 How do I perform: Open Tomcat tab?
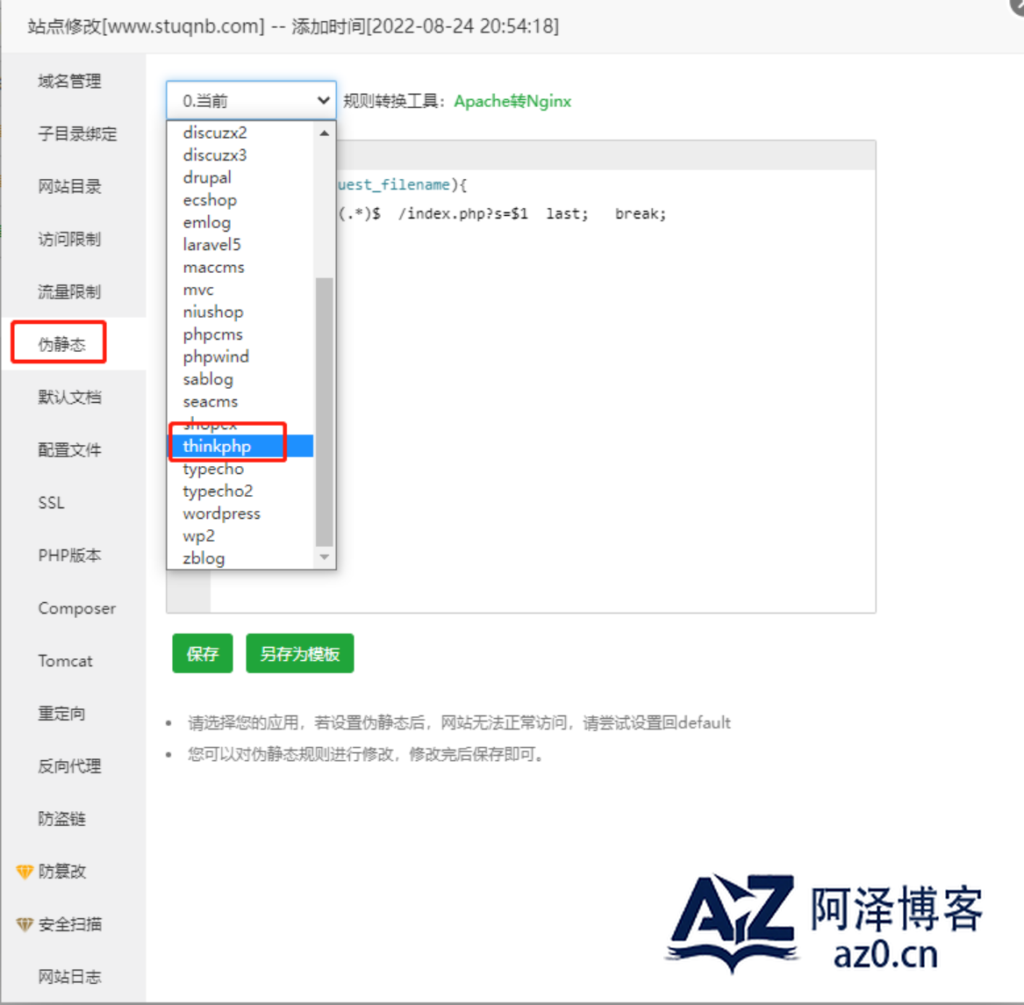coord(65,661)
